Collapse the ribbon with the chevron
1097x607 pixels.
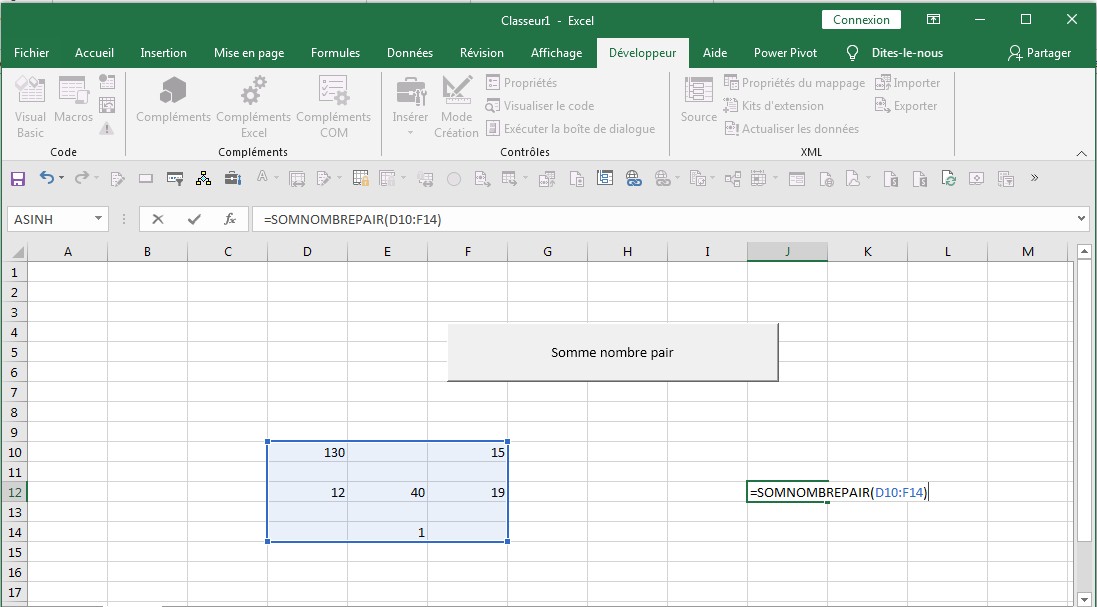(1082, 154)
